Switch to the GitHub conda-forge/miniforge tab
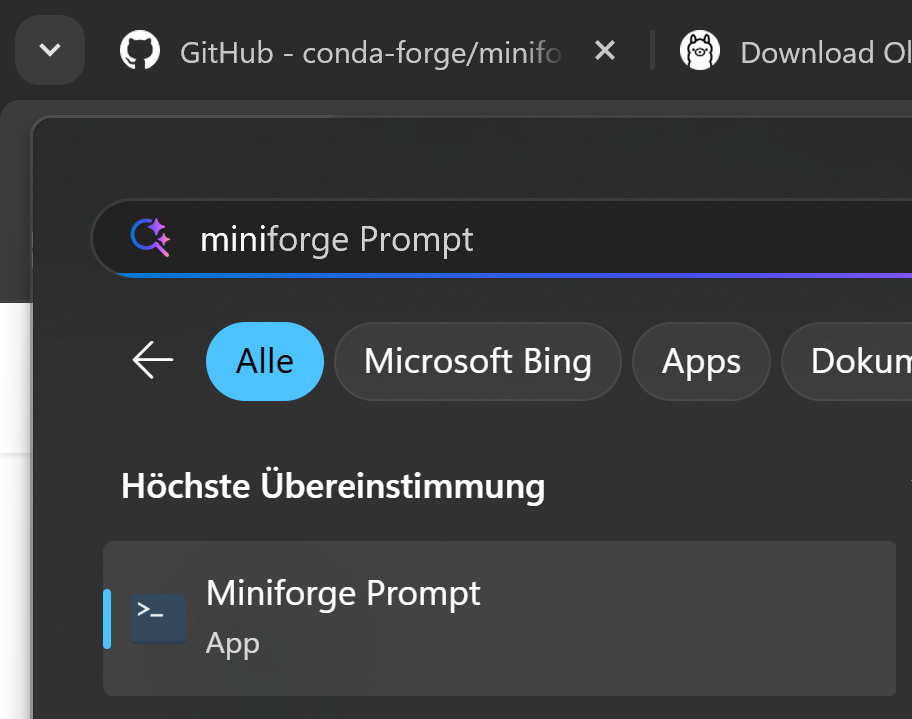The width and height of the screenshot is (912, 719). click(370, 52)
